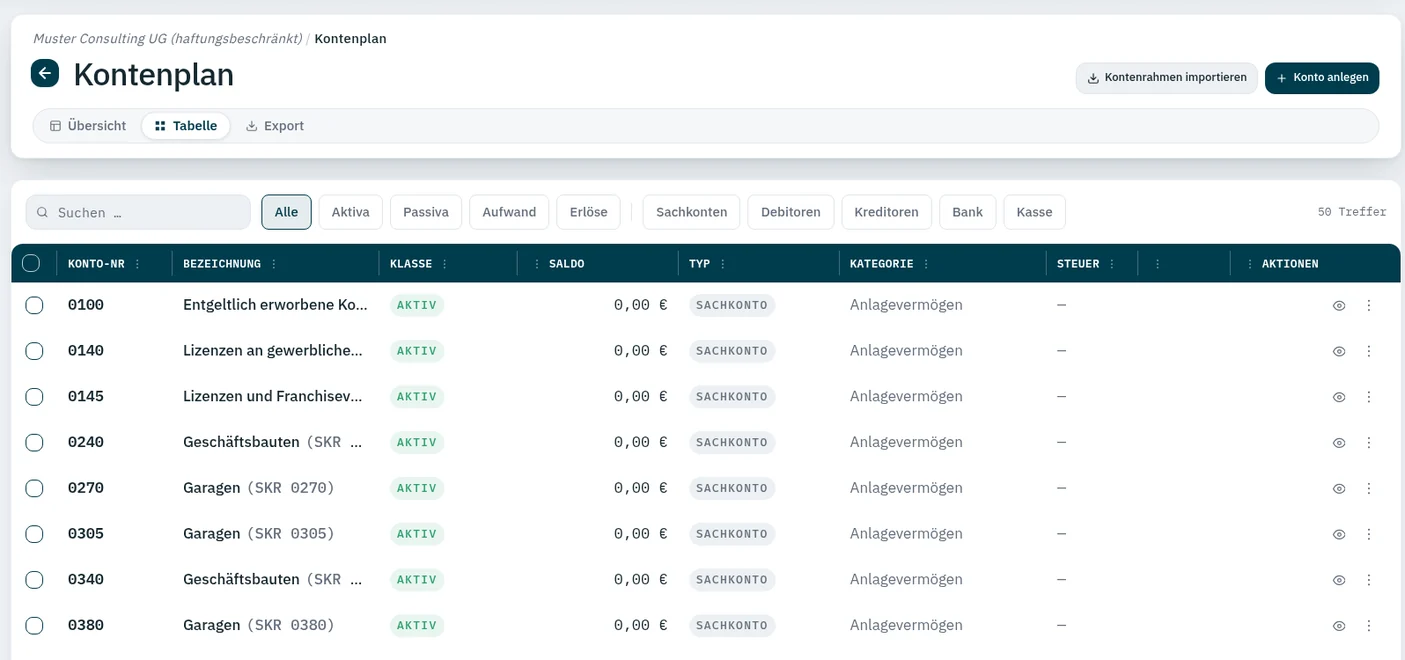Show only Passiva accounts

(426, 212)
